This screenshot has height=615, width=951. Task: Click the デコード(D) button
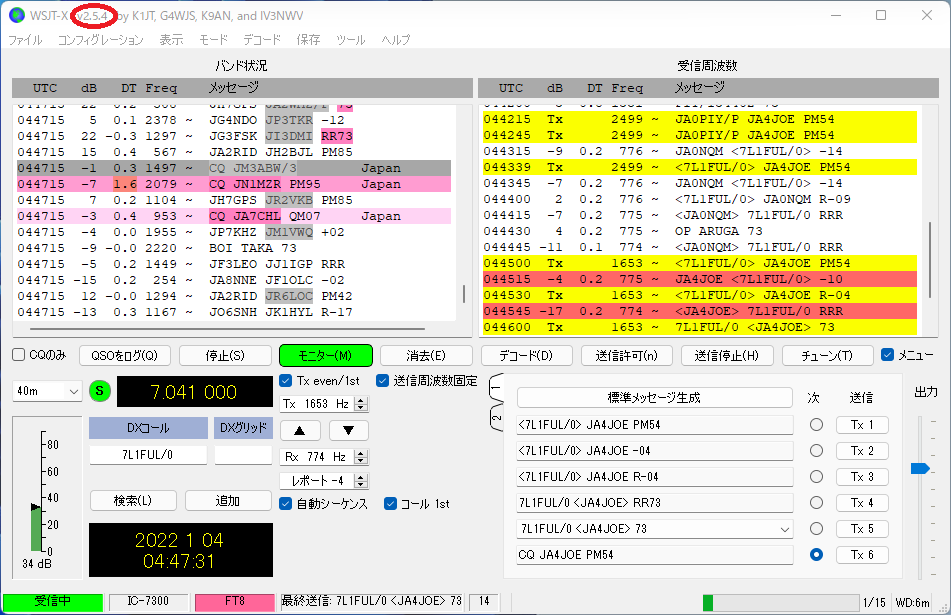click(x=526, y=355)
